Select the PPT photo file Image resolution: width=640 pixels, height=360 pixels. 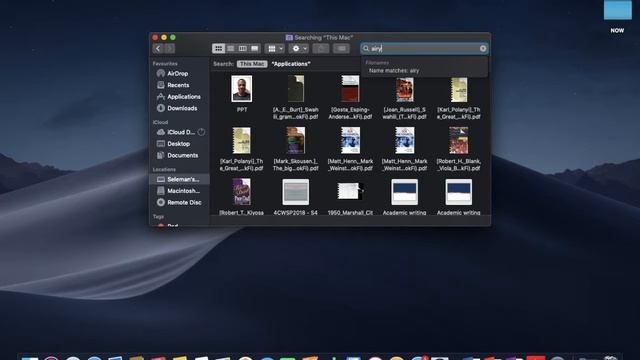pos(242,89)
